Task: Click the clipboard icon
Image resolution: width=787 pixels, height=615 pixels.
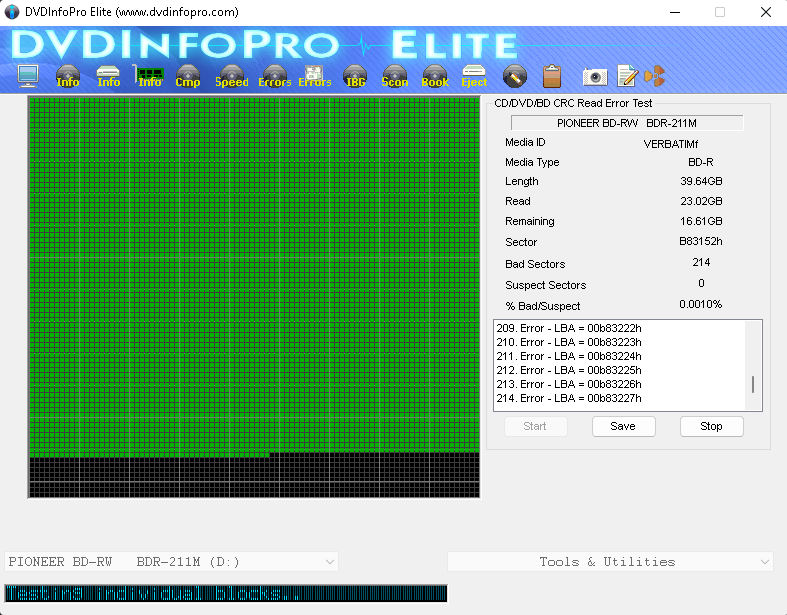Action: tap(552, 76)
